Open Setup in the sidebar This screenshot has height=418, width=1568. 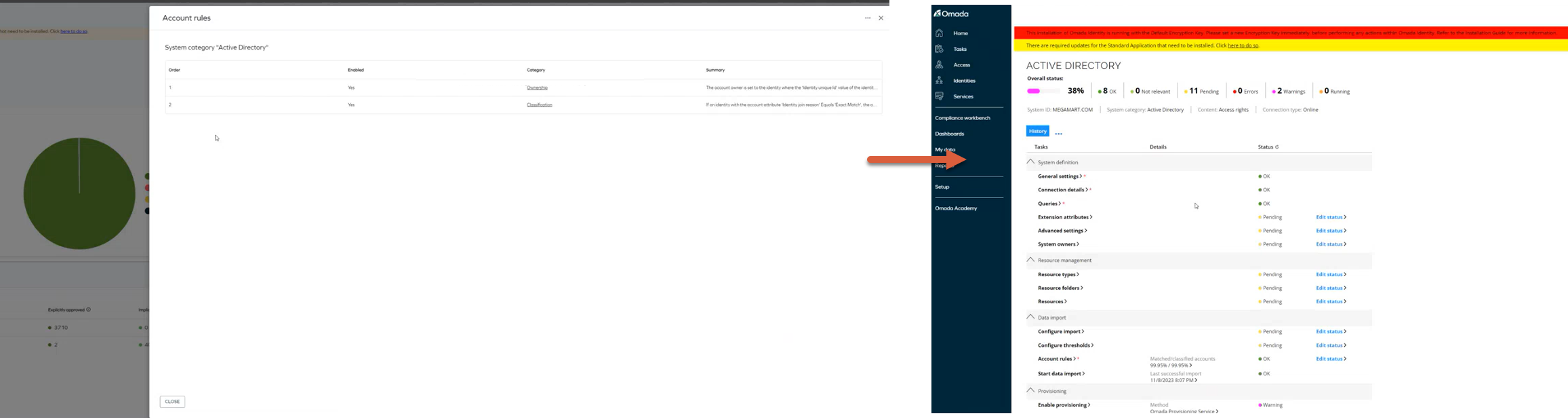(942, 187)
